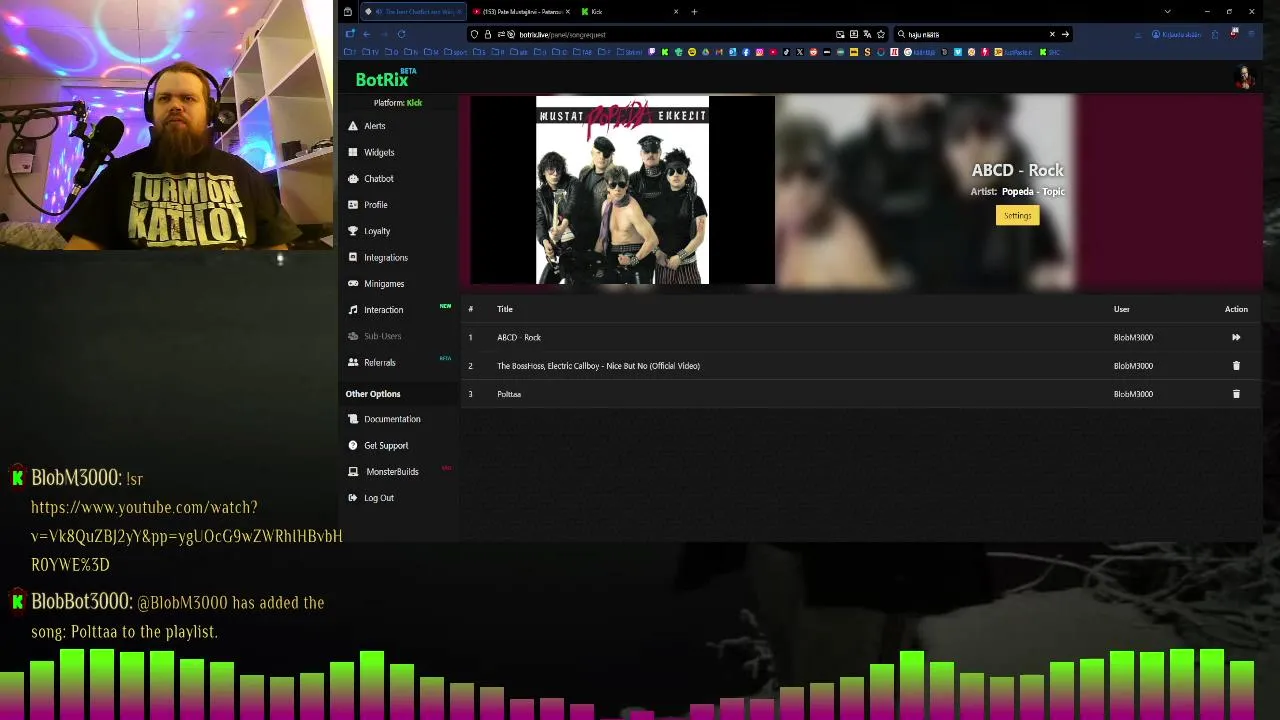1280x720 pixels.
Task: Open the Facebook bookmark
Action: [x=746, y=52]
